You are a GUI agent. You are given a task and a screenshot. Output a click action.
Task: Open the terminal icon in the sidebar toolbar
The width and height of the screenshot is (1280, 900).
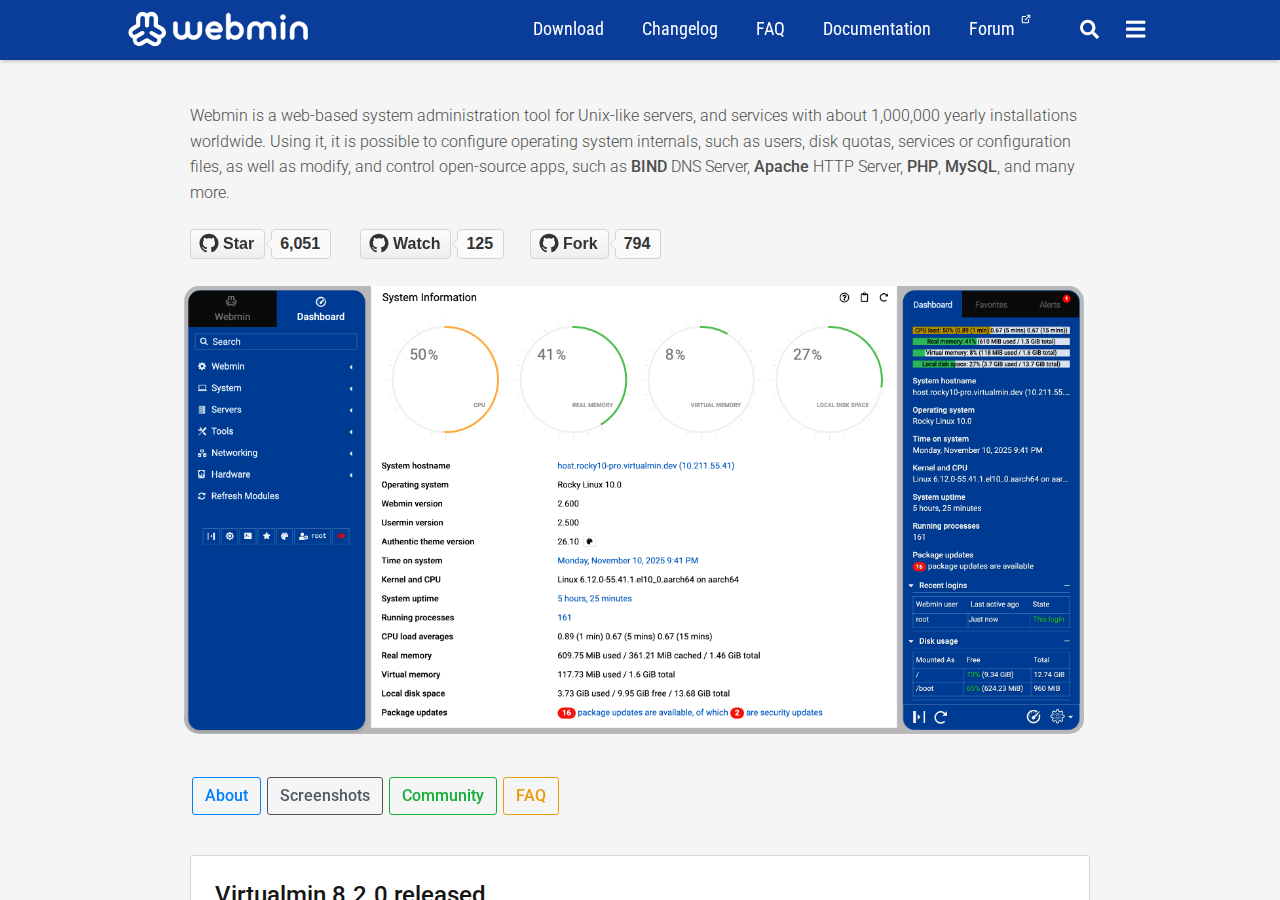pos(248,536)
